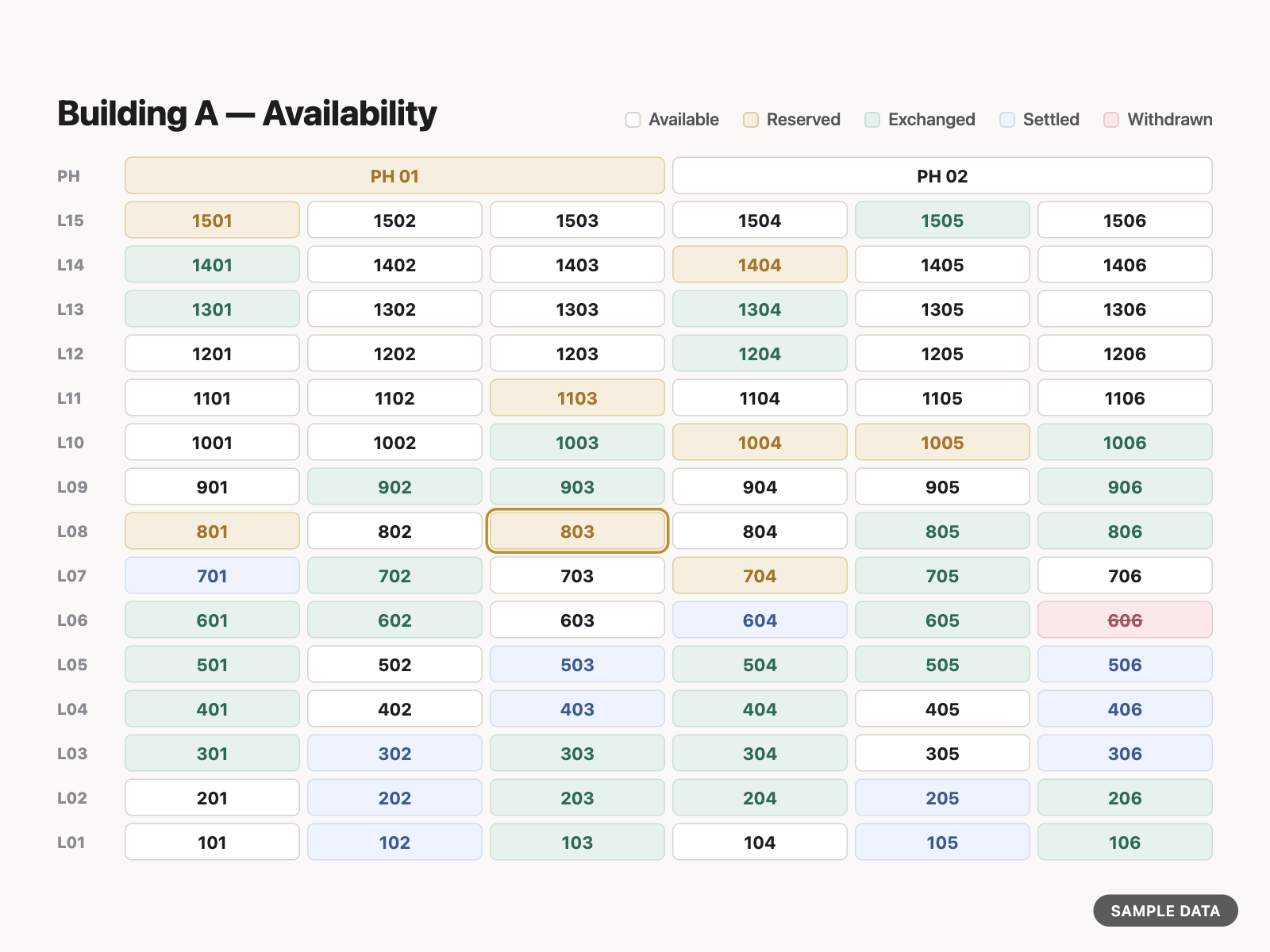1270x952 pixels.
Task: Open settled unit 701
Action: point(212,575)
